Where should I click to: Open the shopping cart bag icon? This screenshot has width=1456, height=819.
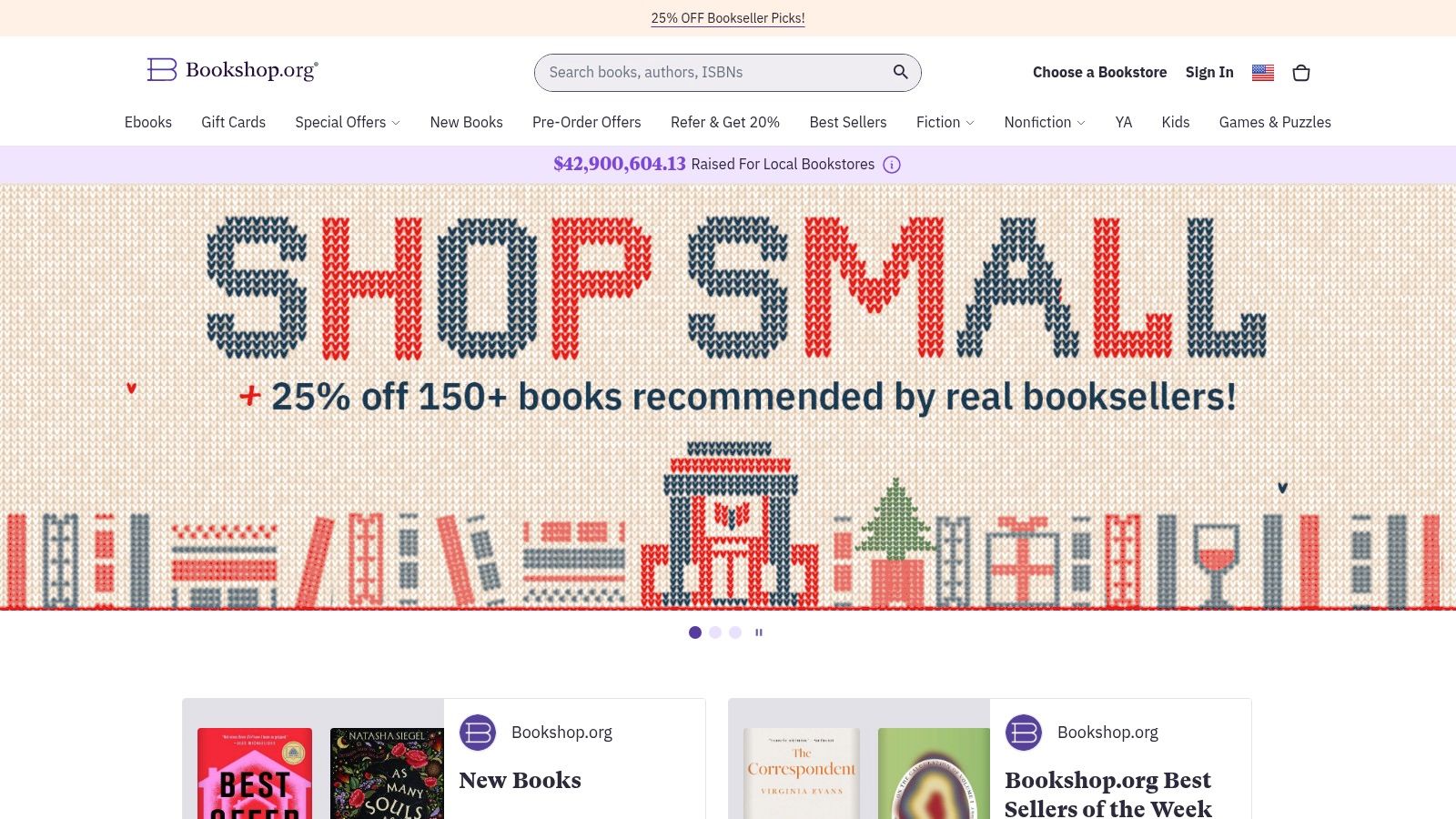point(1301,73)
